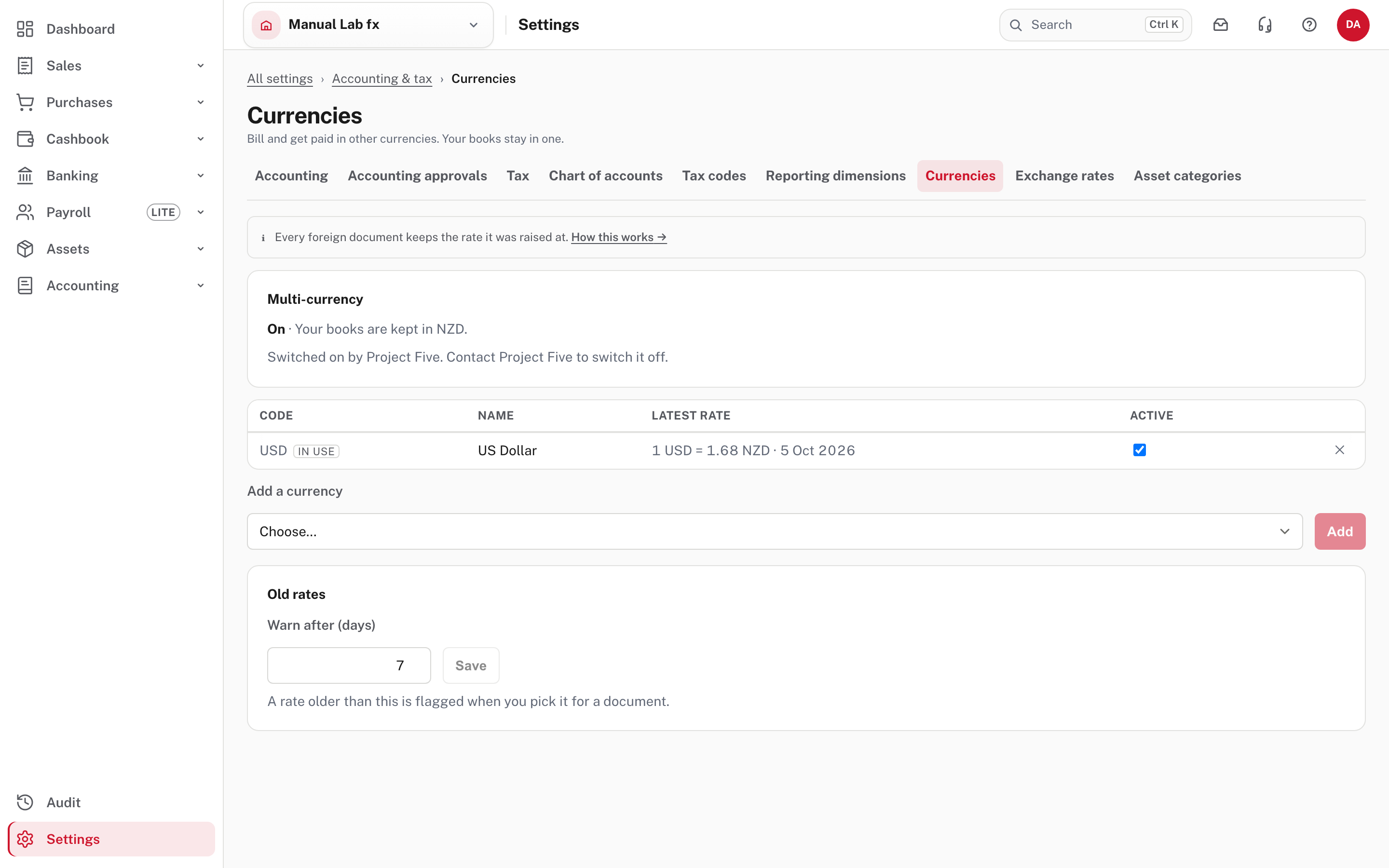1389x868 pixels.
Task: Open the Accounting approvals tab
Action: click(x=417, y=176)
